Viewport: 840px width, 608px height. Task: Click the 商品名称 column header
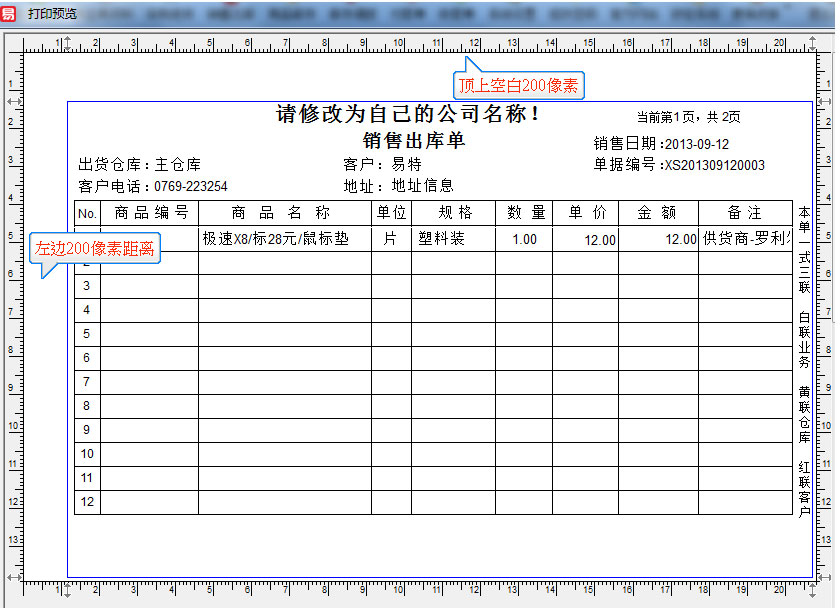click(284, 213)
